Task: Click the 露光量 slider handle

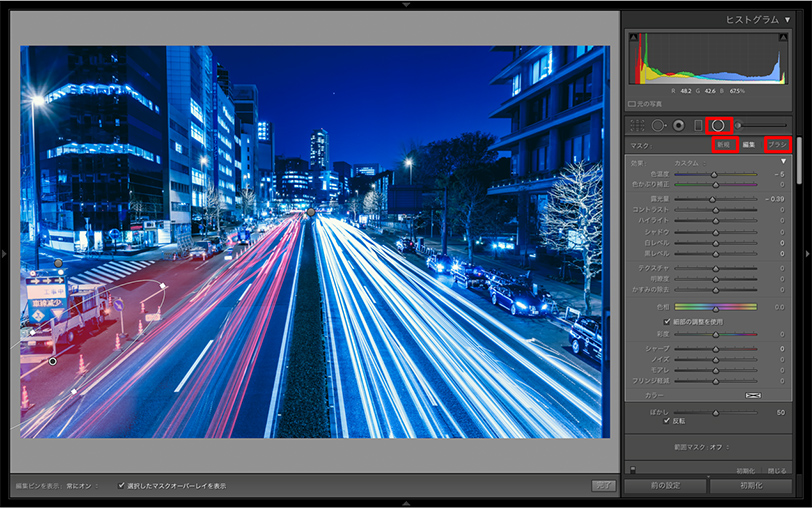Action: (x=712, y=198)
